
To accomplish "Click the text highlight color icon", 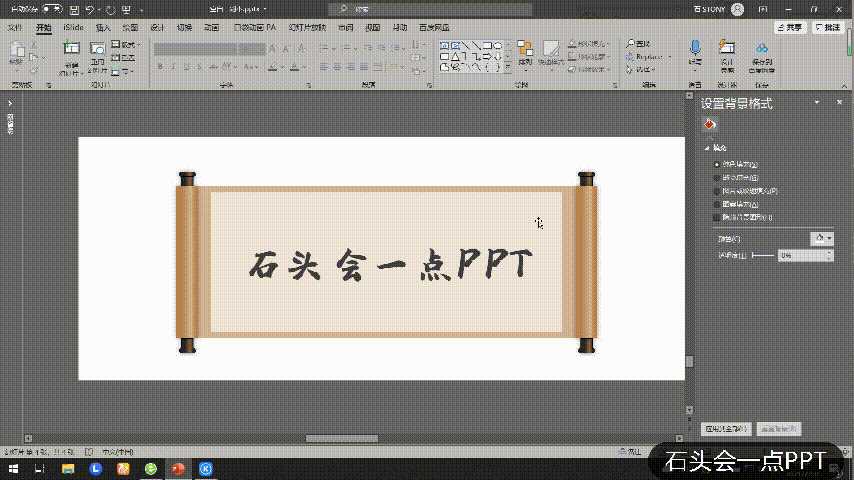I will click(272, 67).
